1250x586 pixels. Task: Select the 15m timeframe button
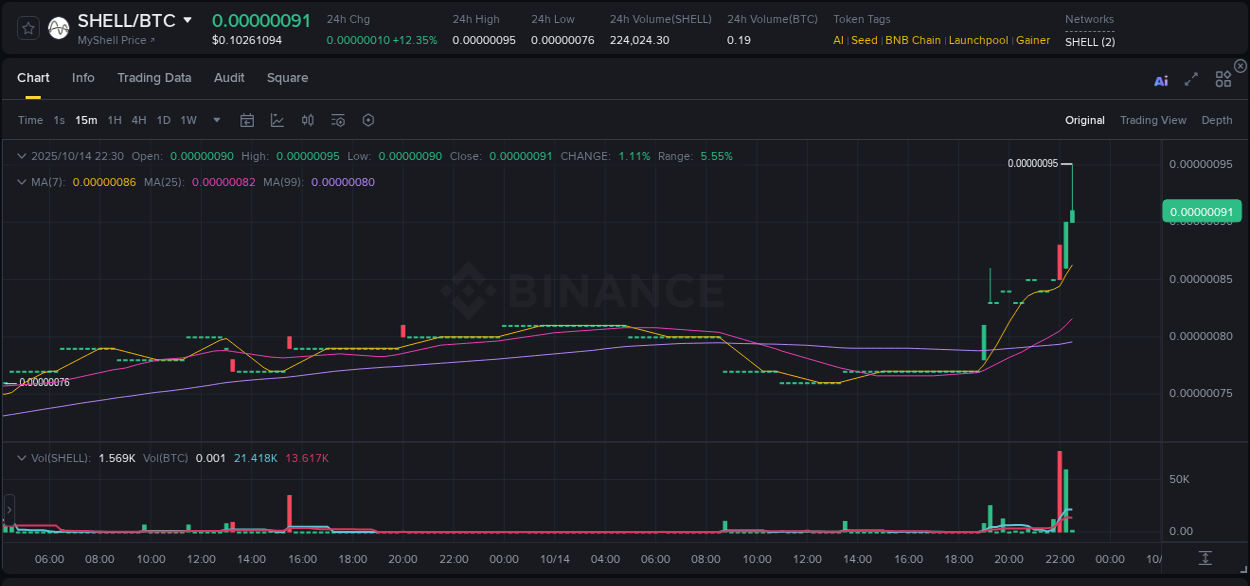[86, 120]
